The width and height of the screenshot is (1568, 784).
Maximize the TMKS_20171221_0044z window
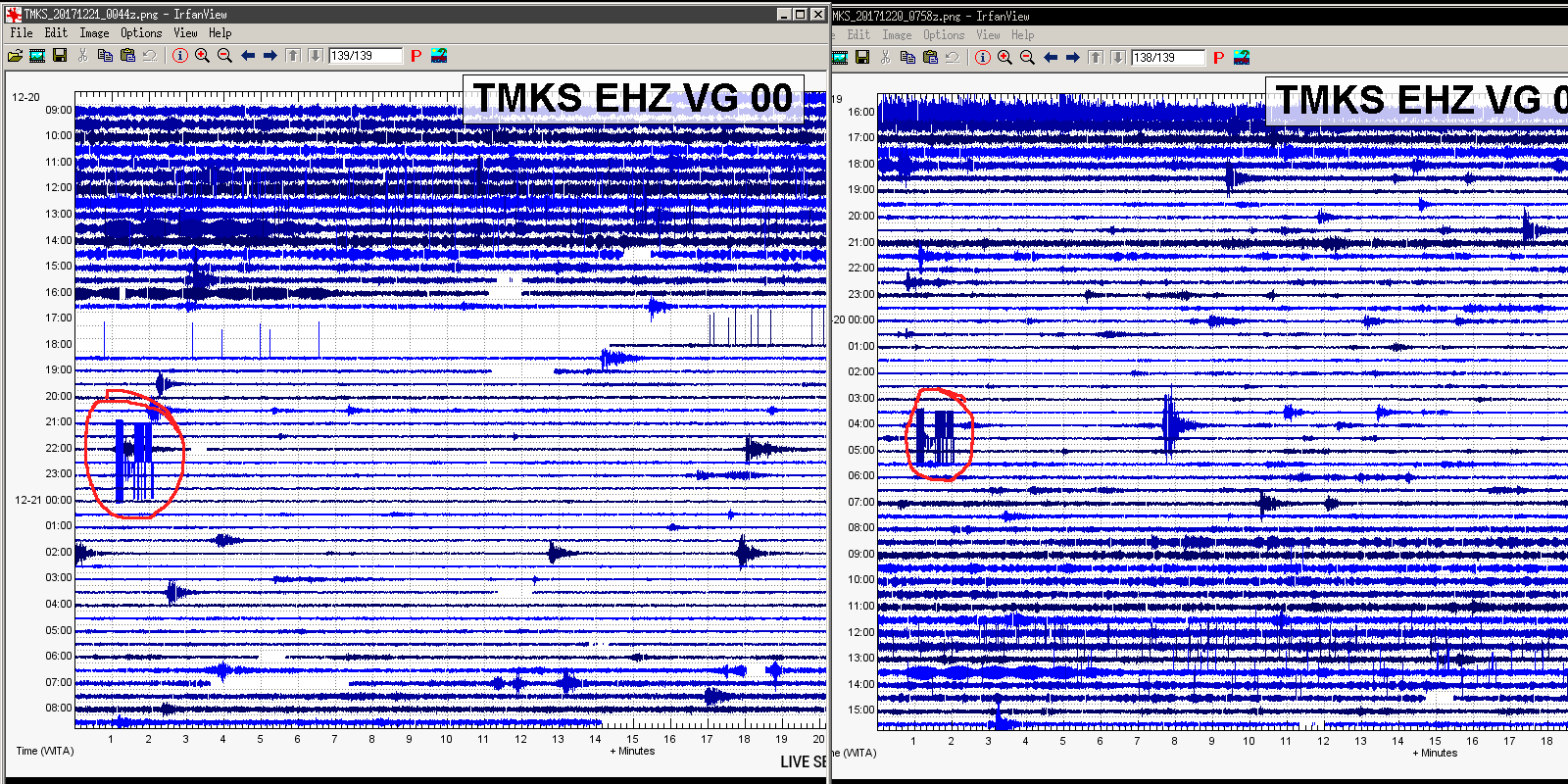click(x=800, y=14)
